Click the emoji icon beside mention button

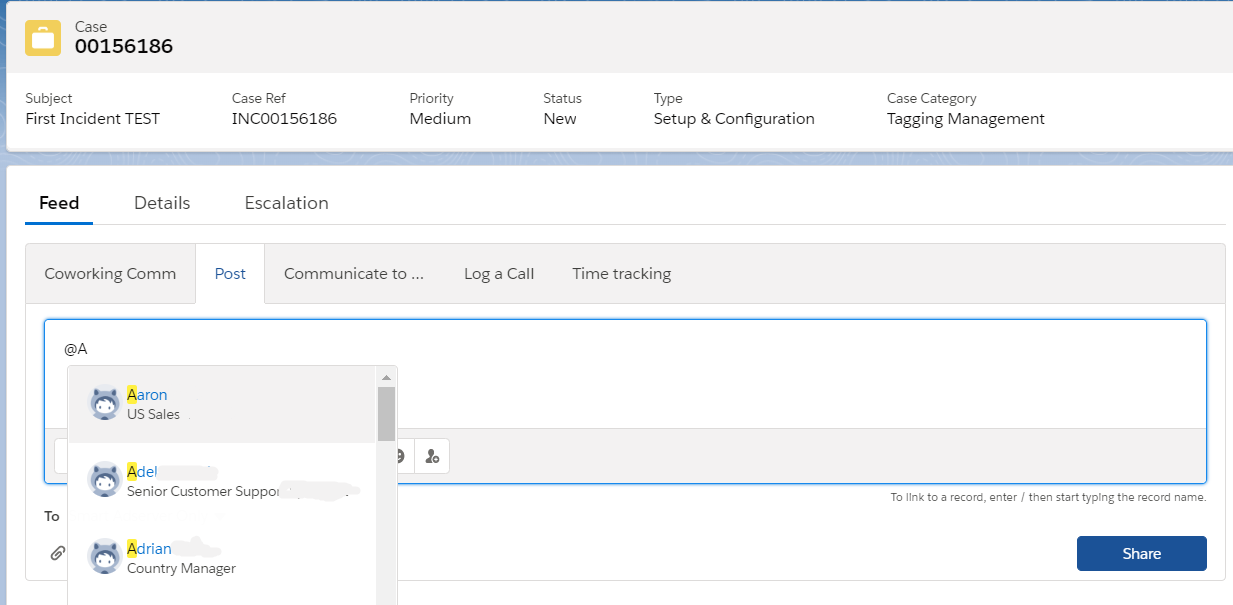[x=400, y=456]
